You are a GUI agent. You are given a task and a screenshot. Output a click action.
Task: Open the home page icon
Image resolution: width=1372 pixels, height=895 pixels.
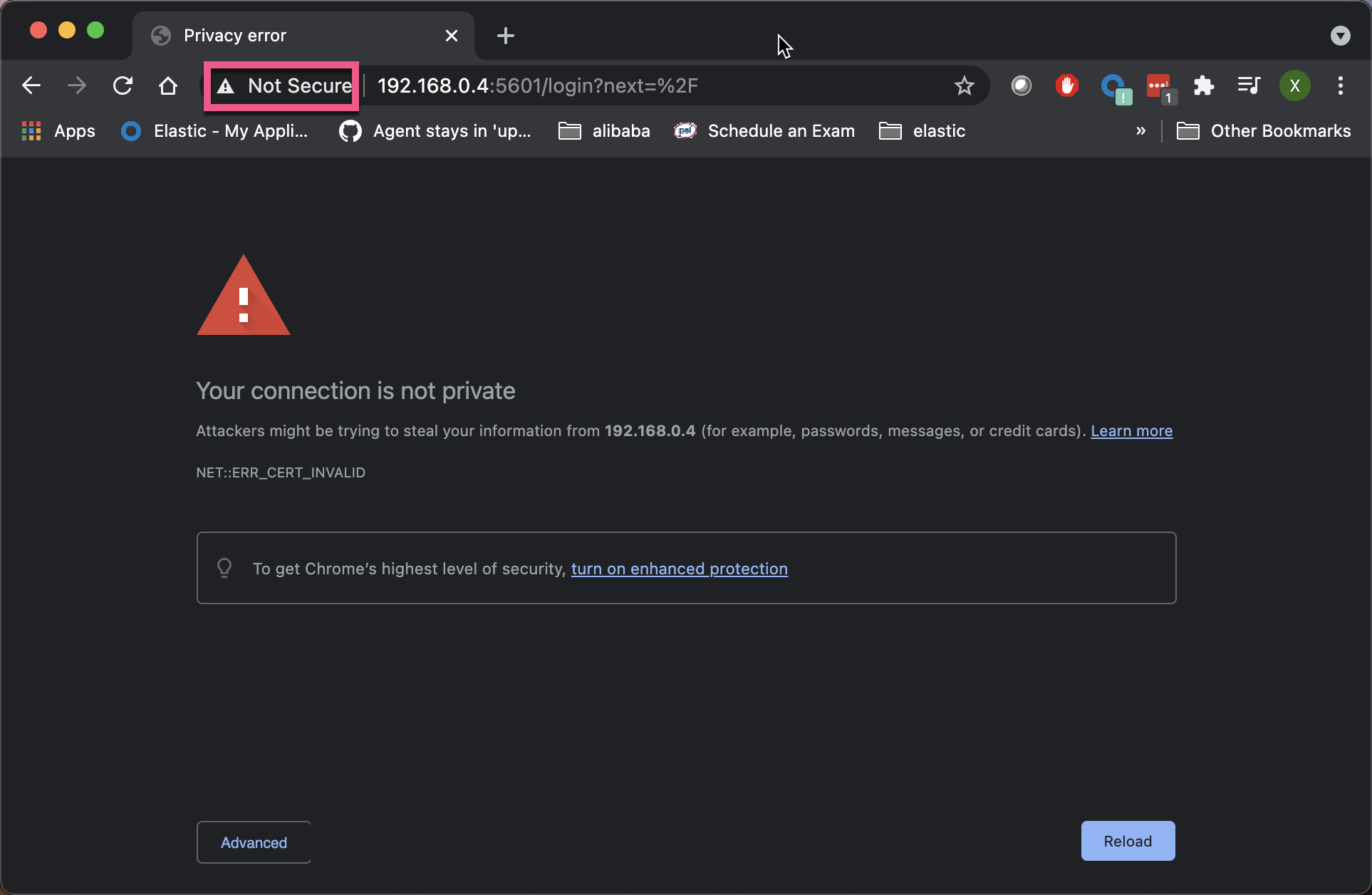168,86
